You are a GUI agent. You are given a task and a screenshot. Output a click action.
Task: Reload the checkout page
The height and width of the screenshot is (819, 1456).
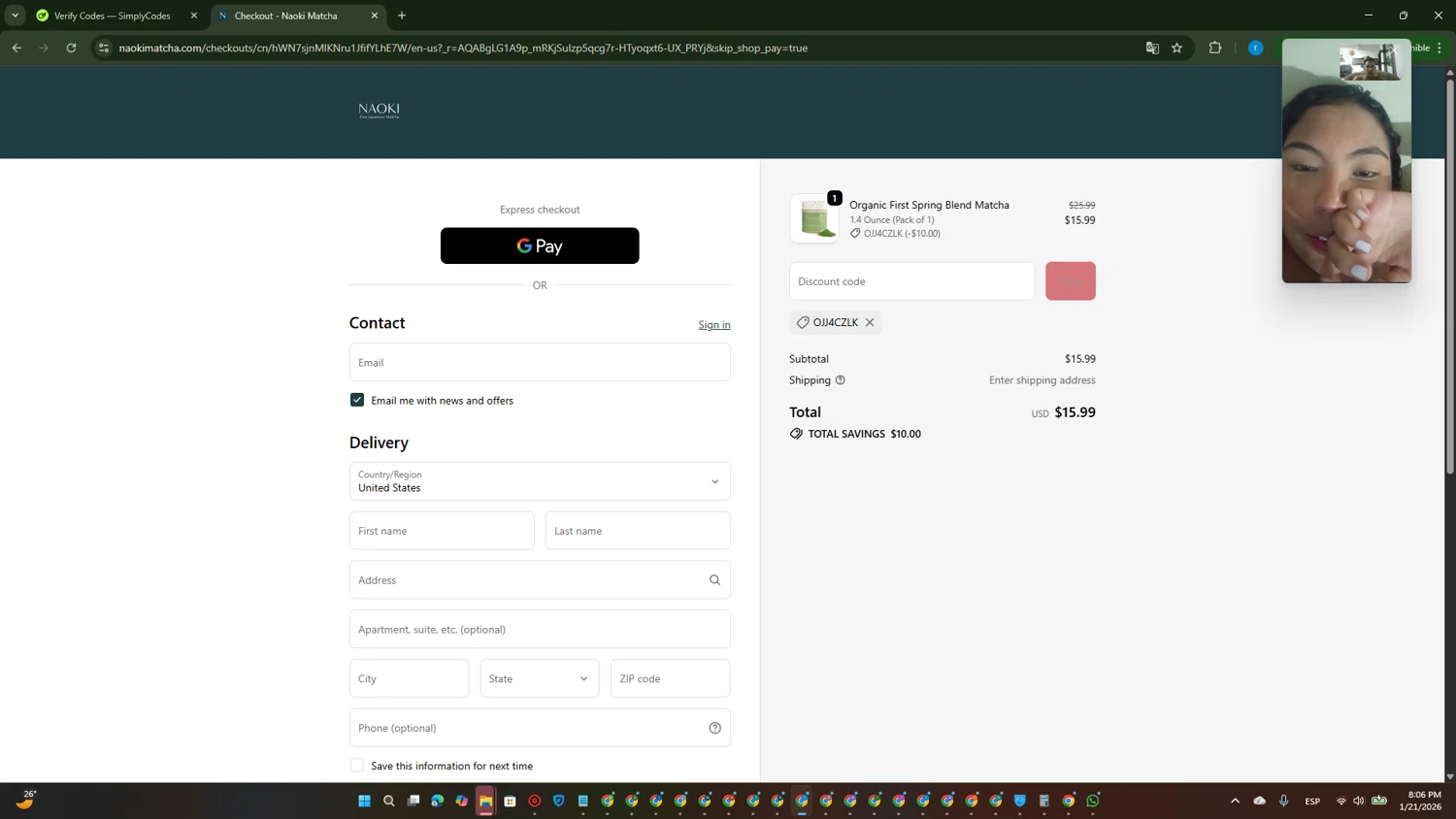71,48
